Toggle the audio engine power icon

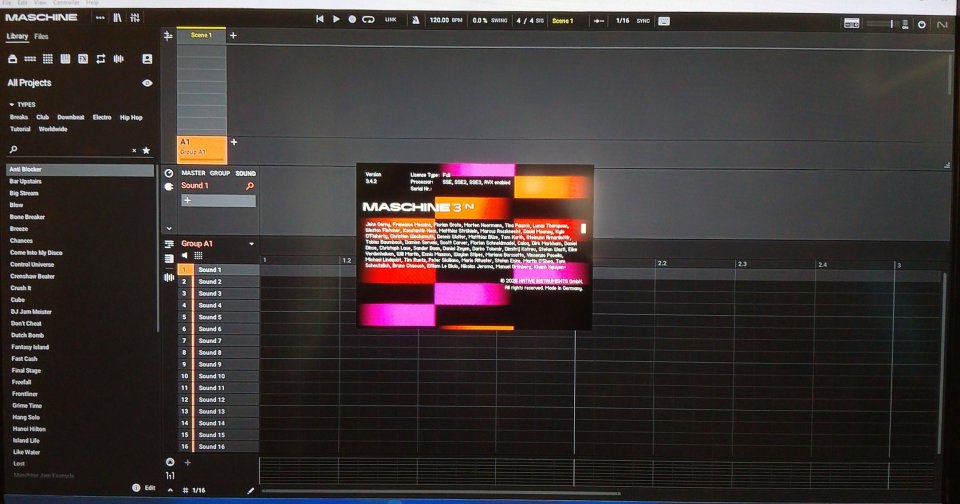click(x=921, y=24)
